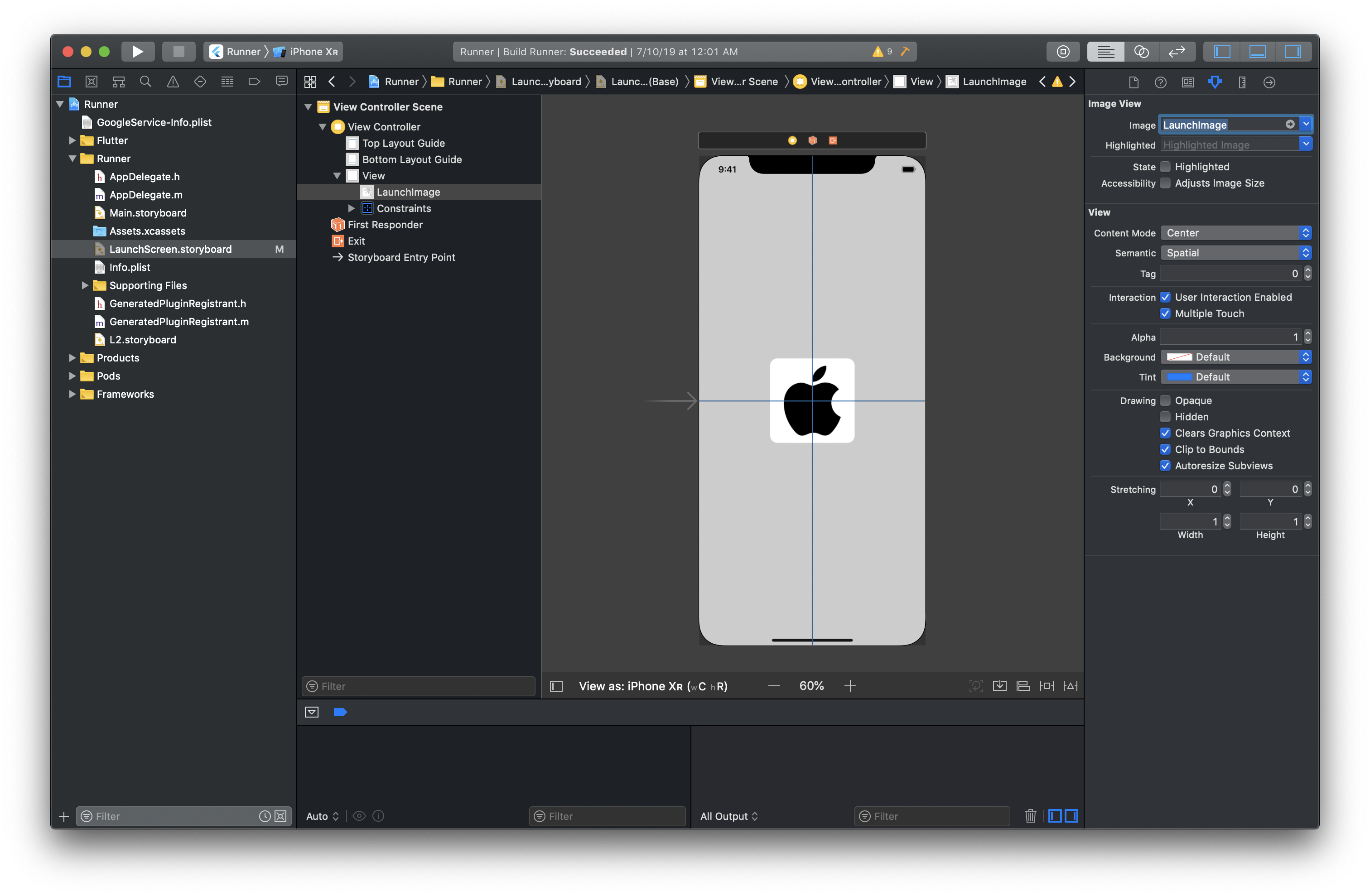Select the Issue navigator warning icon

pos(173,82)
